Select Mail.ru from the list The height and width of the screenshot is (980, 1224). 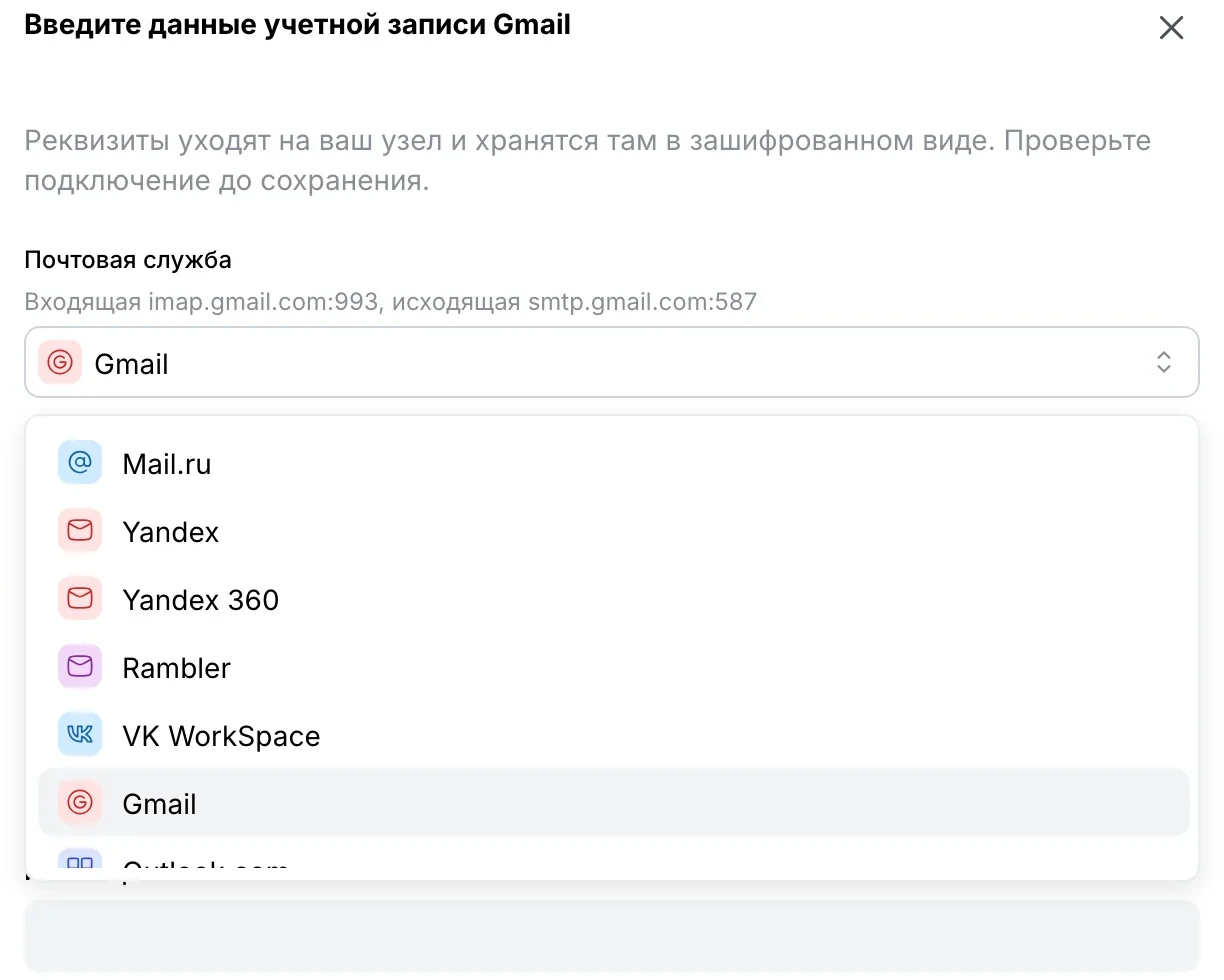point(613,463)
